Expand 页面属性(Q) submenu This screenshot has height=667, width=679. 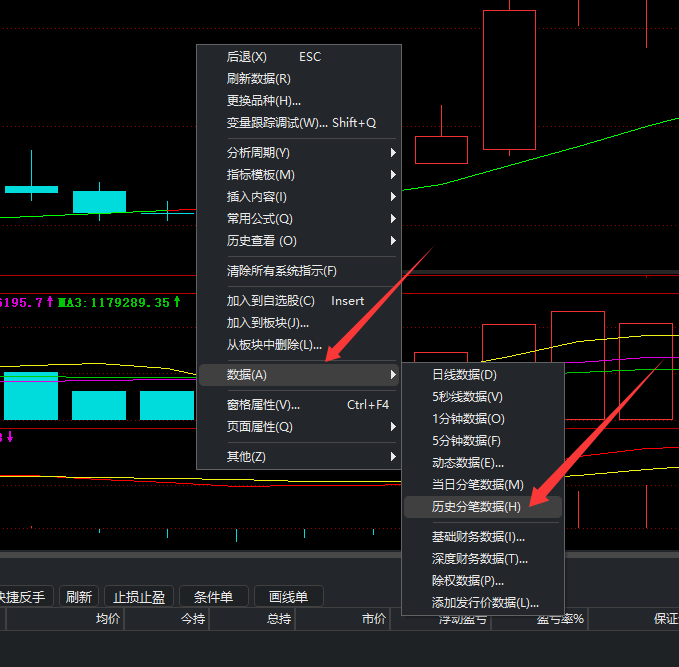click(260, 427)
